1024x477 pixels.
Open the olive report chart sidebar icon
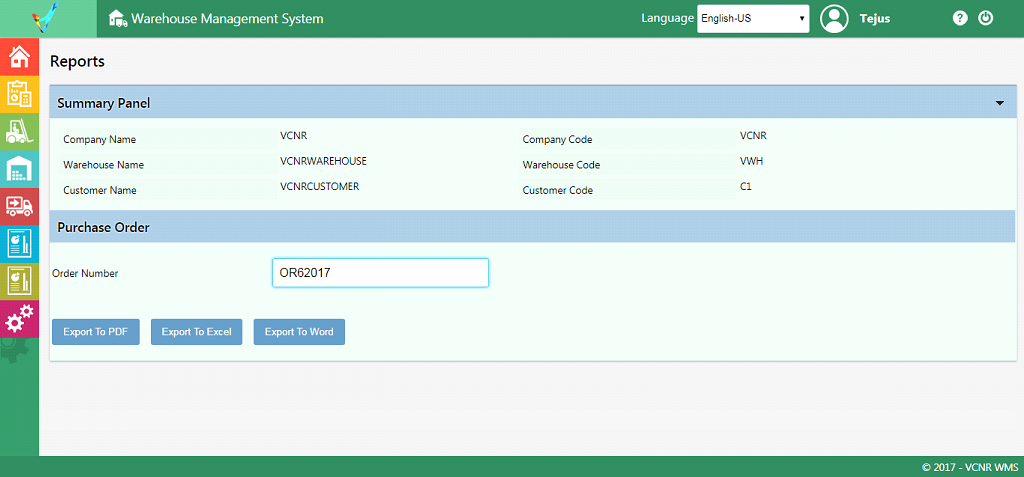click(19, 281)
